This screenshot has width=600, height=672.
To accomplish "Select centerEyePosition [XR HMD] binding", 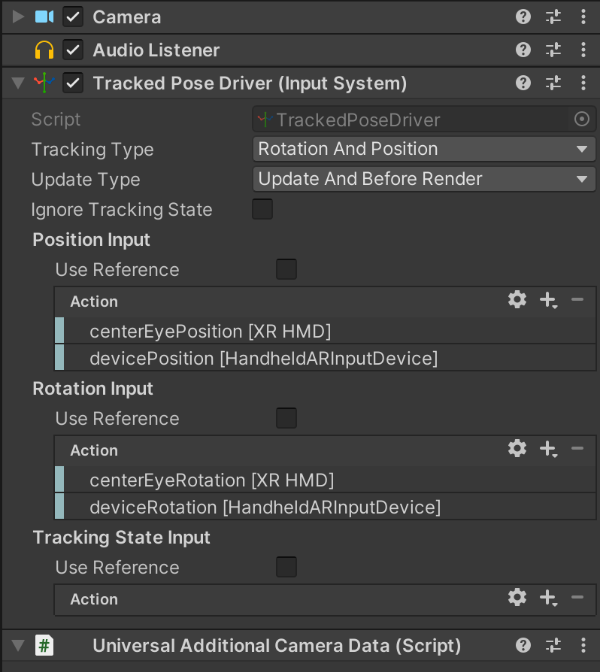I will (x=325, y=331).
